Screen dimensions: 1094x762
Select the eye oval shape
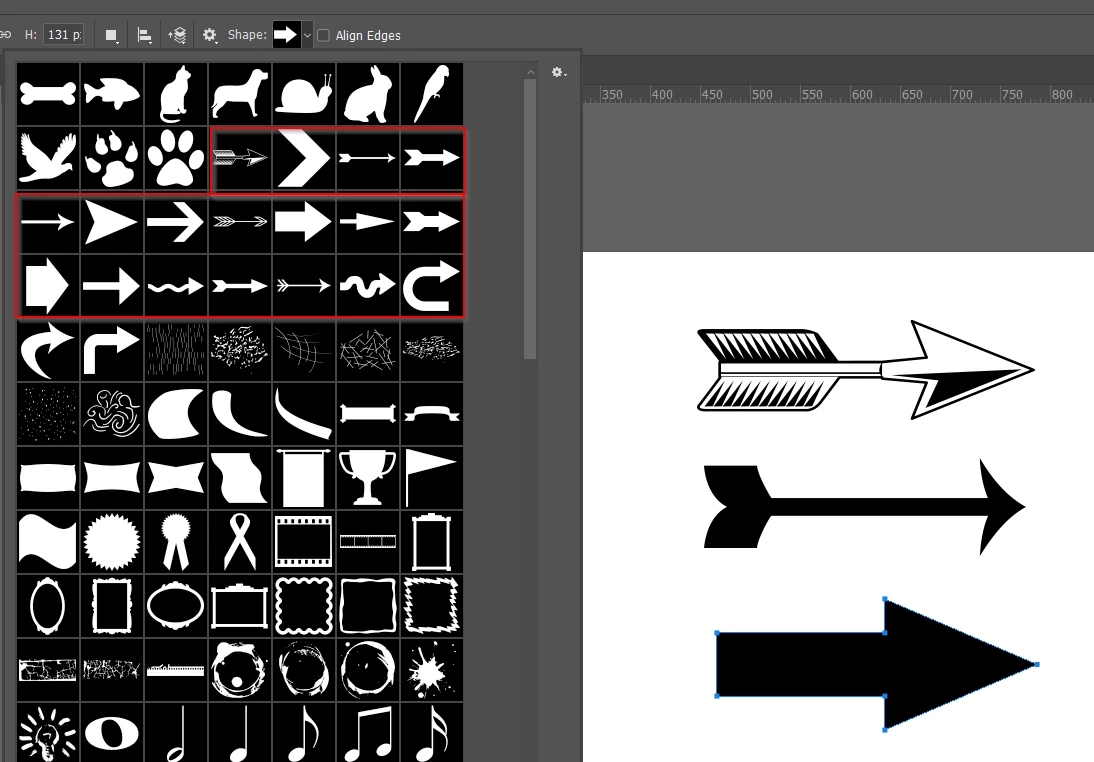click(112, 733)
